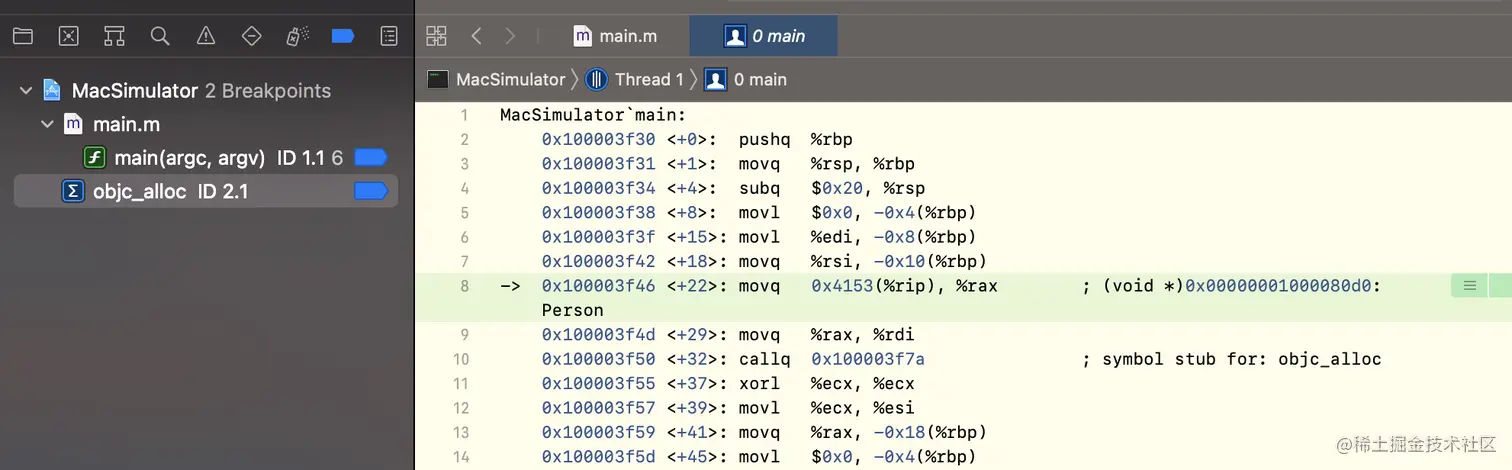
Task: Select MacSimulator 2 Breakpoints row
Action: [206, 91]
